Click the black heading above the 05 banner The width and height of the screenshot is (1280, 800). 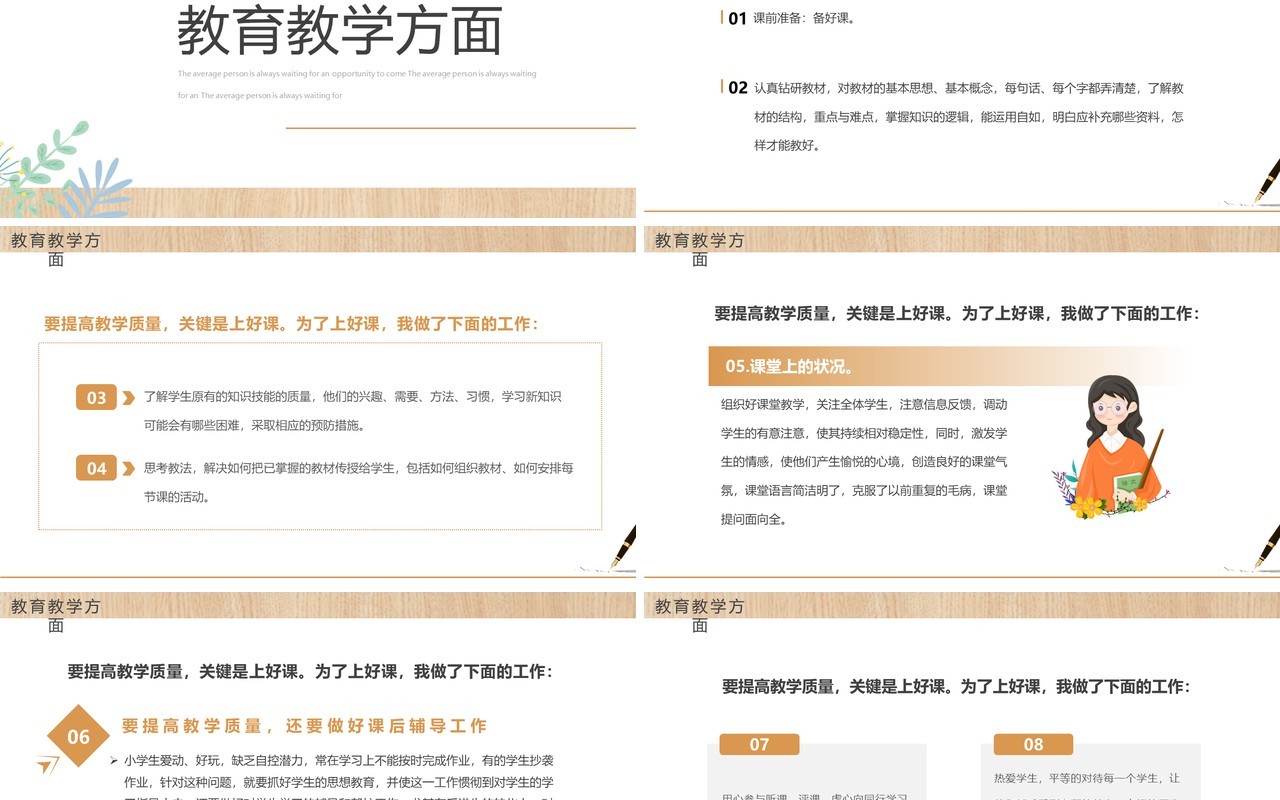click(956, 313)
